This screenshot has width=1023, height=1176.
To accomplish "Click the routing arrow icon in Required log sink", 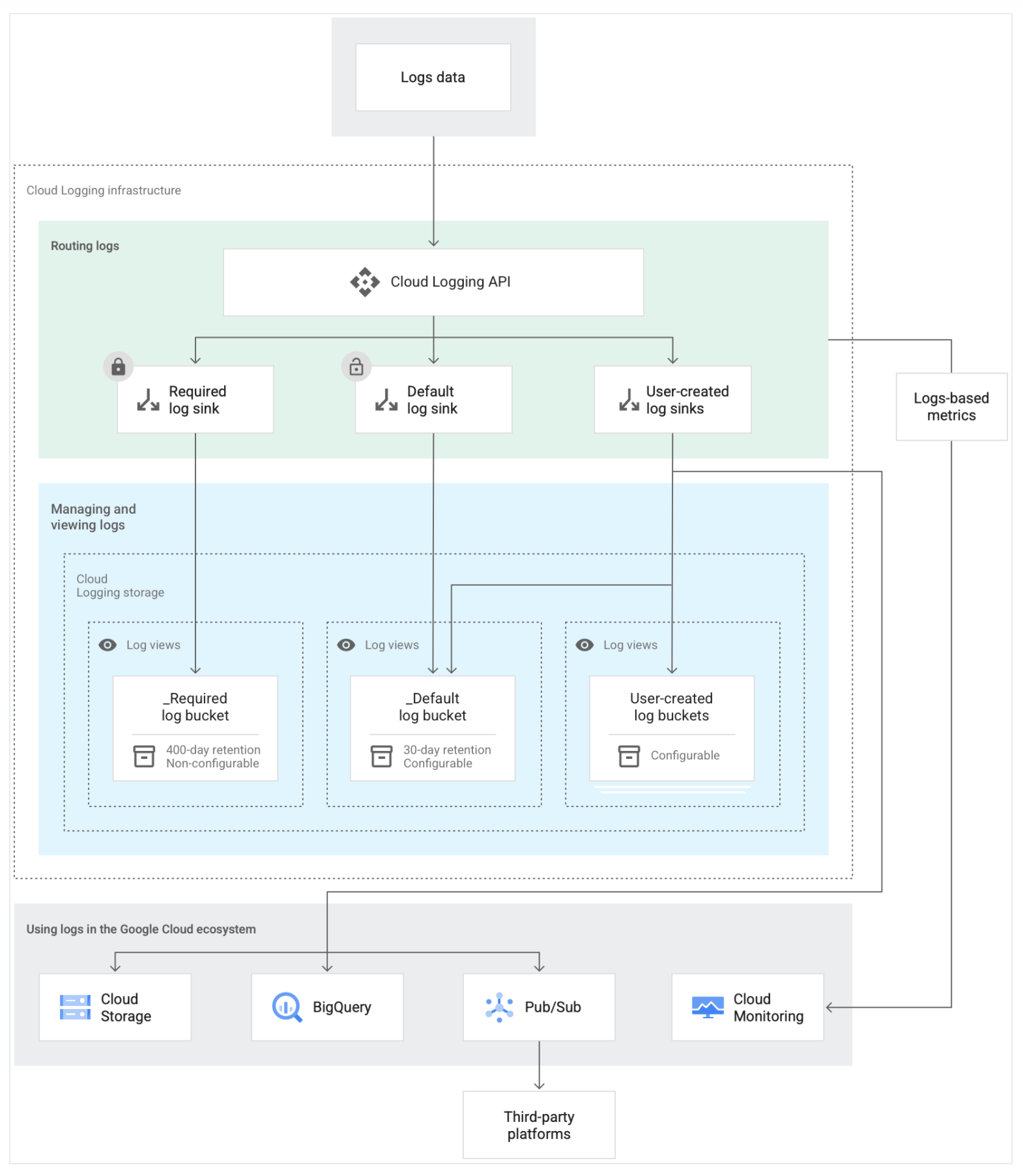I will (148, 400).
